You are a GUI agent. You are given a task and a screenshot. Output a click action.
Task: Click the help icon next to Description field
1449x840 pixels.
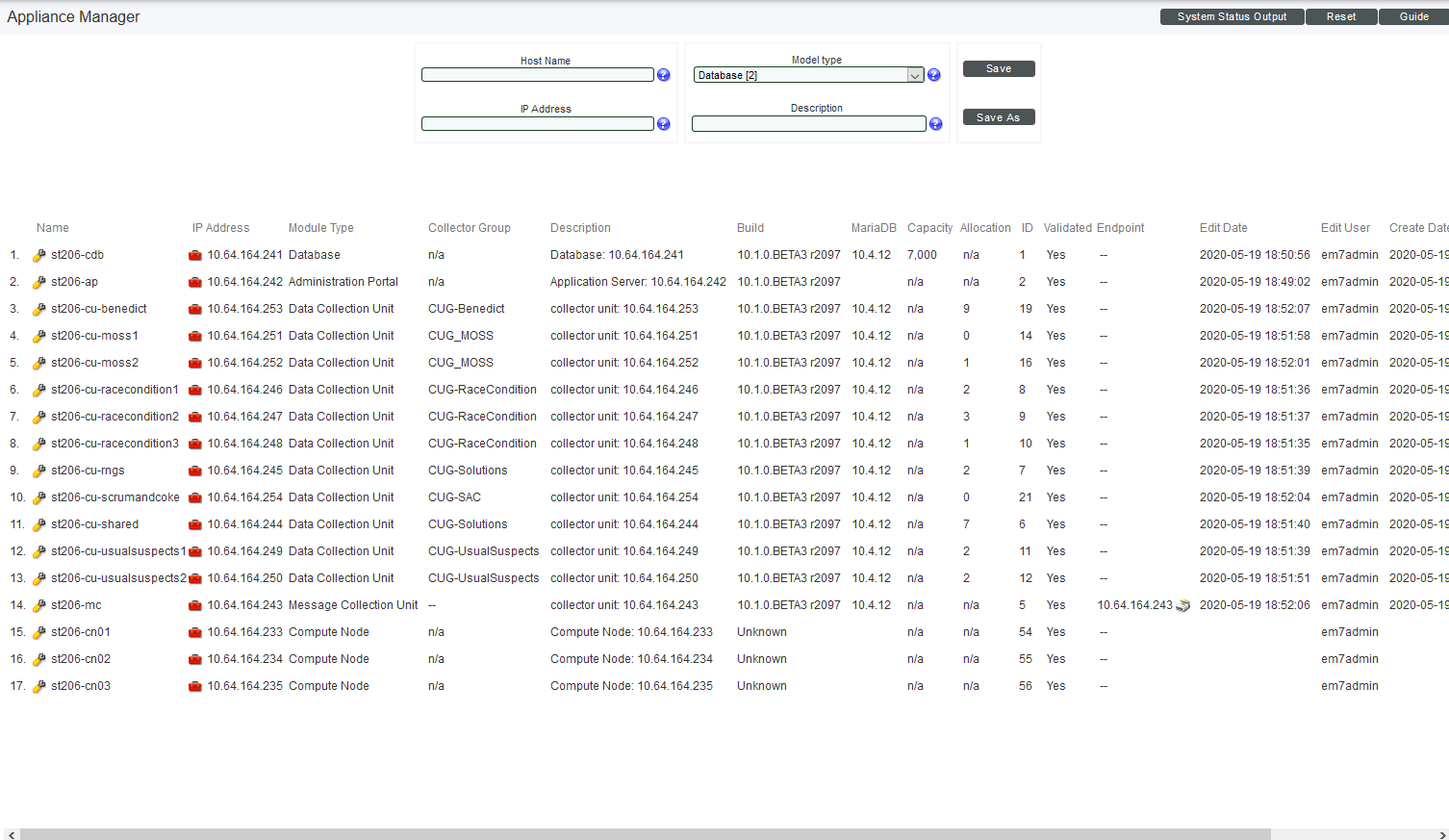pos(935,124)
